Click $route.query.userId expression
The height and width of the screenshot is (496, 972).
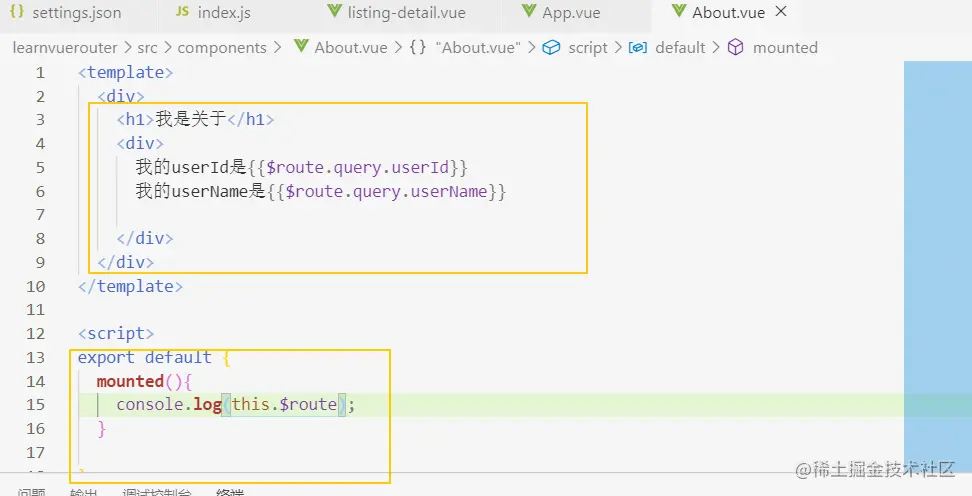pos(357,167)
